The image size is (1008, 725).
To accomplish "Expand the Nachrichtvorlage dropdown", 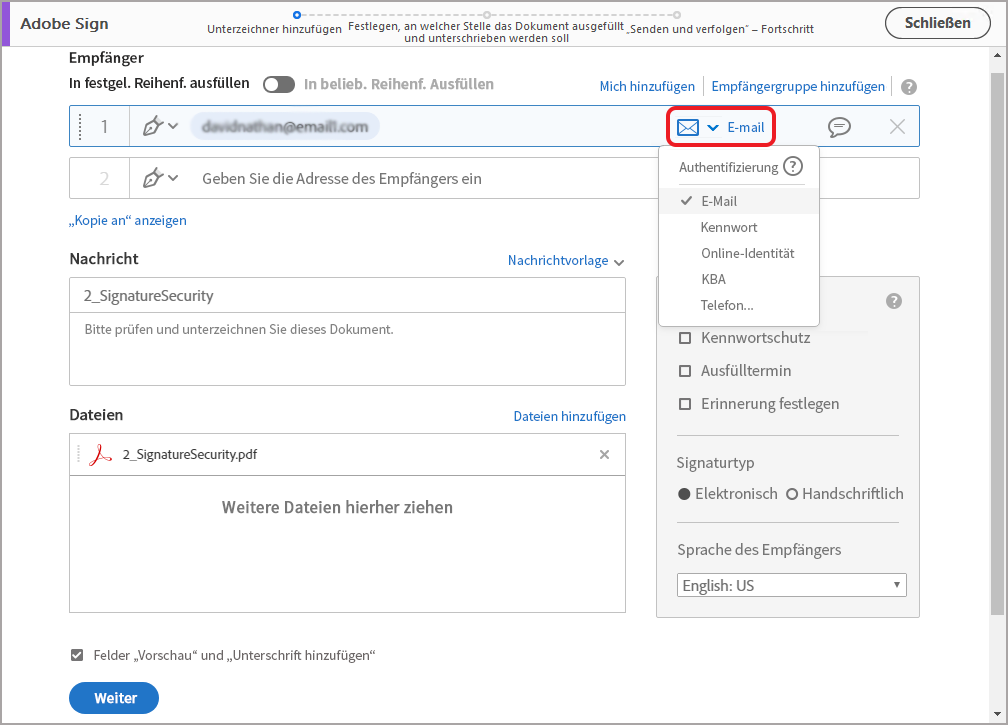I will pos(566,261).
